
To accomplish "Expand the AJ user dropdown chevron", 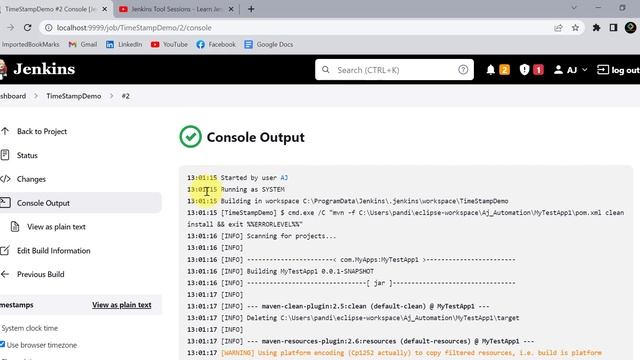I will click(x=584, y=70).
